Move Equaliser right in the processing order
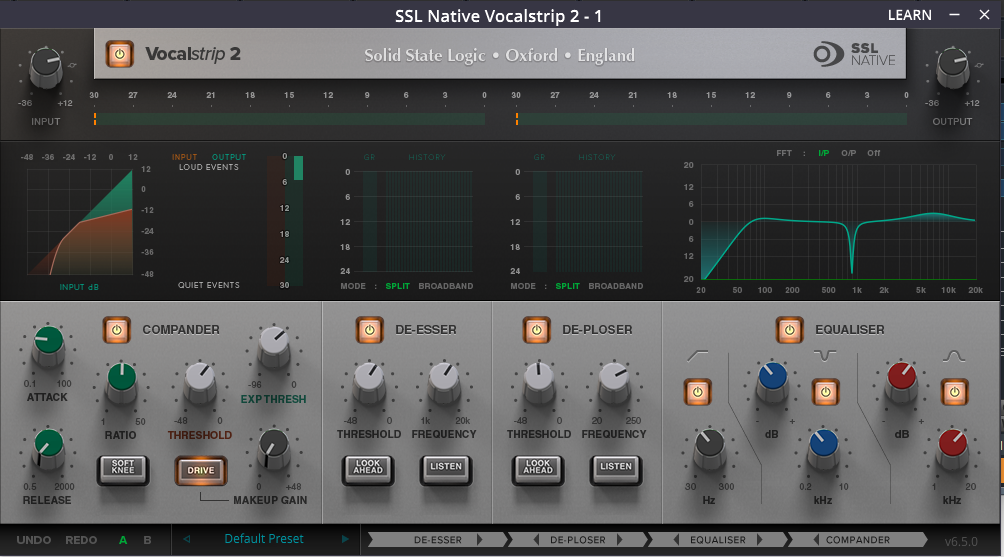 click(x=760, y=540)
